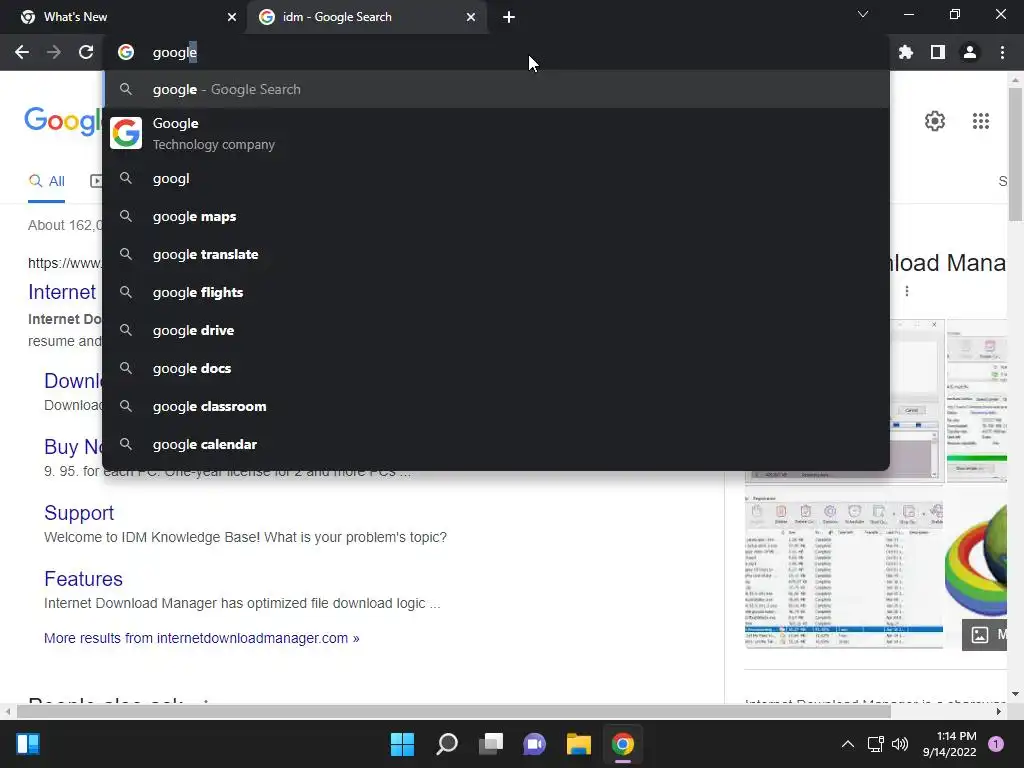Open the Buy Now sitelink

click(73, 447)
